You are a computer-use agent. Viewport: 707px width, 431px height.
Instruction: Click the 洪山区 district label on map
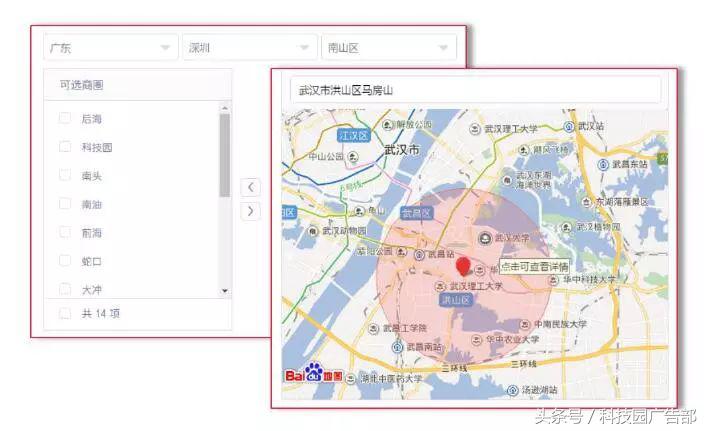pos(455,300)
